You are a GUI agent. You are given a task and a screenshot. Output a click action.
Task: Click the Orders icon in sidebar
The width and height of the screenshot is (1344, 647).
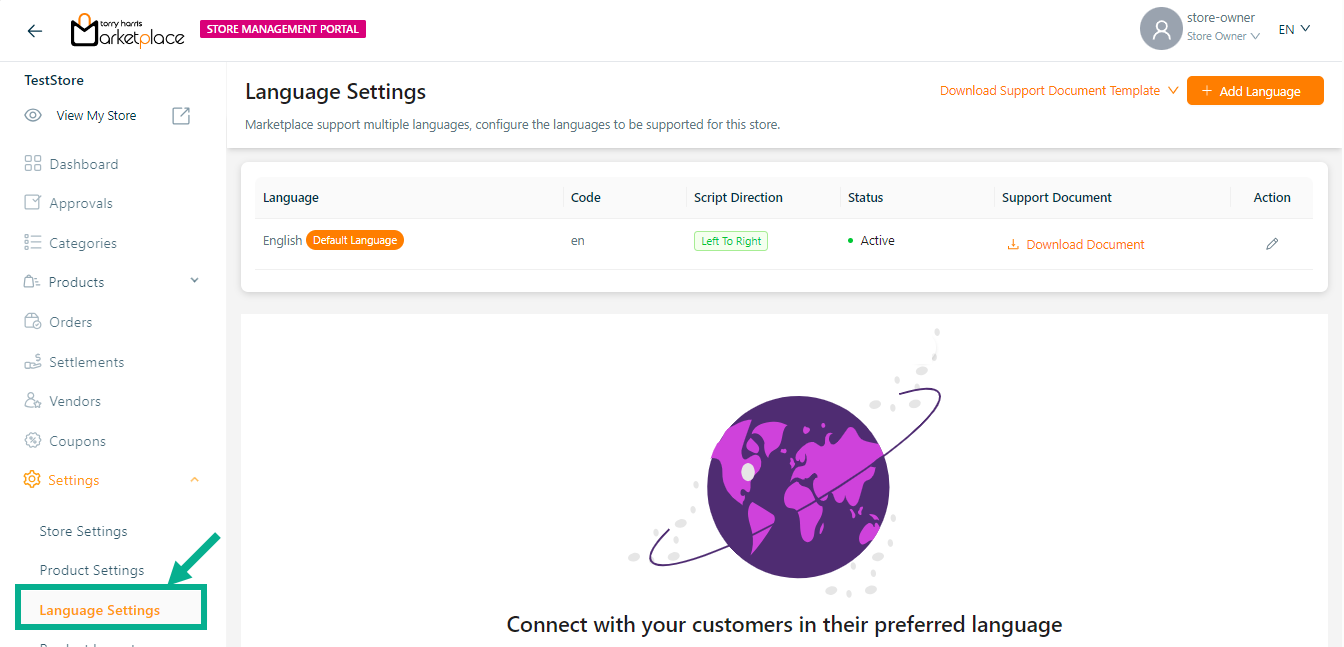pyautogui.click(x=33, y=322)
